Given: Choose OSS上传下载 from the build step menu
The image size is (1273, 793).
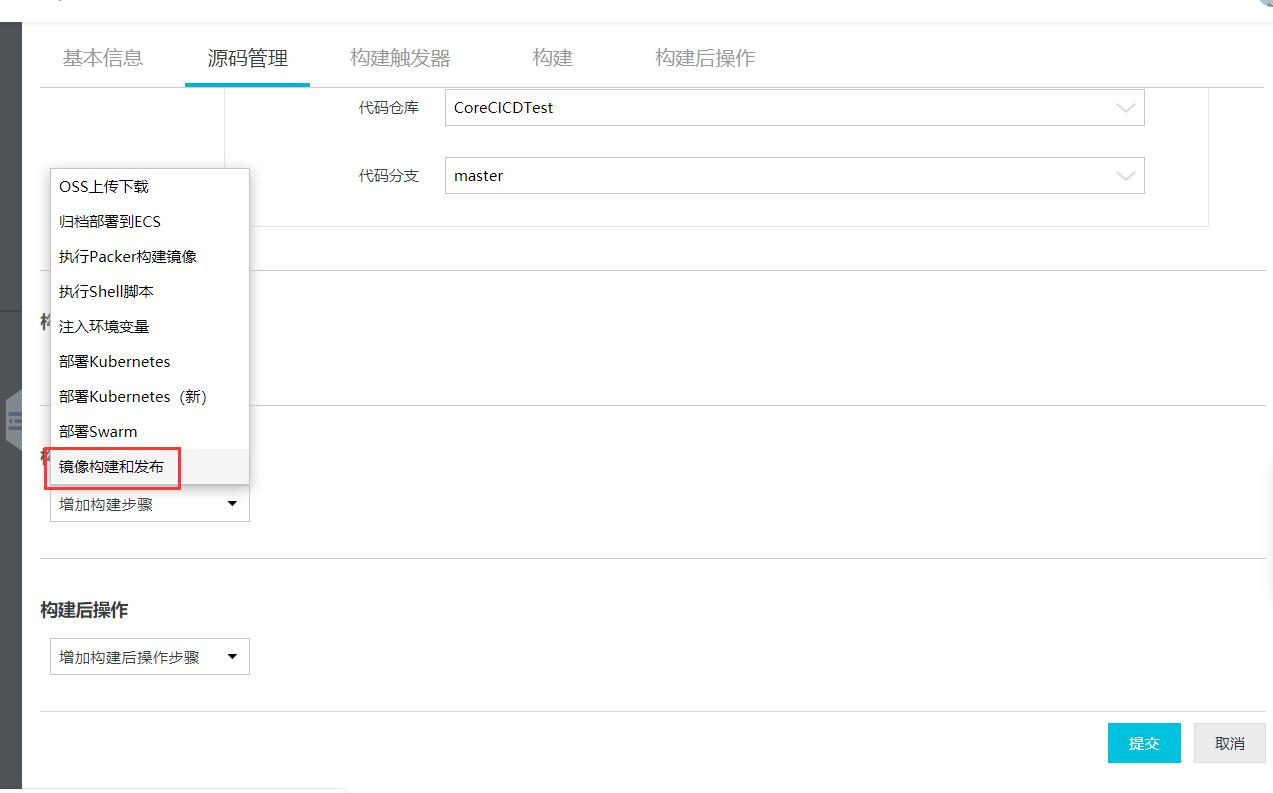Looking at the screenshot, I should point(150,187).
